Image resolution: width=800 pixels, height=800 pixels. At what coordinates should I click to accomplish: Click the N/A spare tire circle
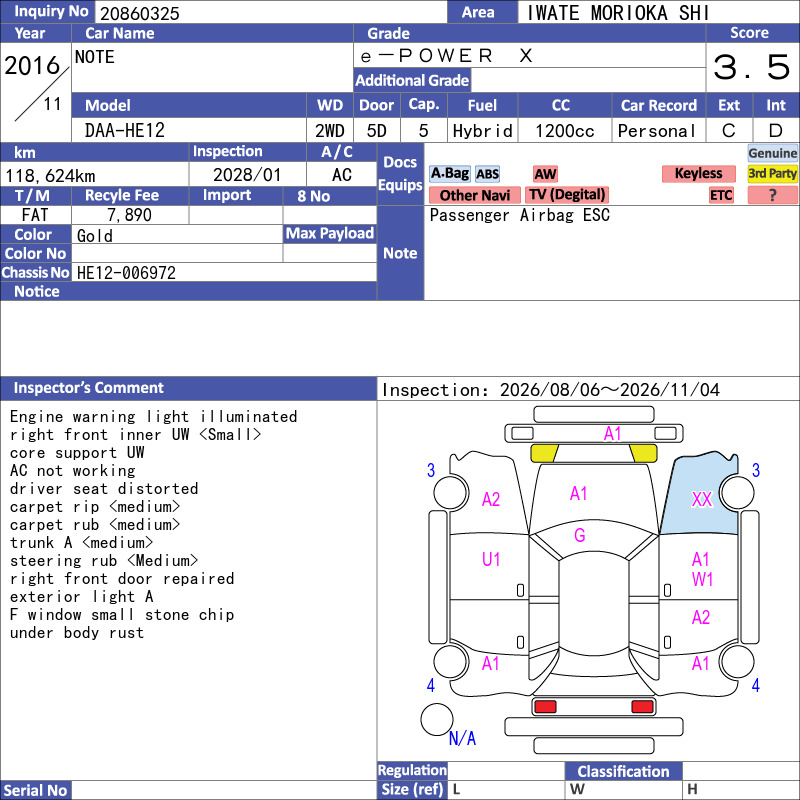[x=437, y=719]
